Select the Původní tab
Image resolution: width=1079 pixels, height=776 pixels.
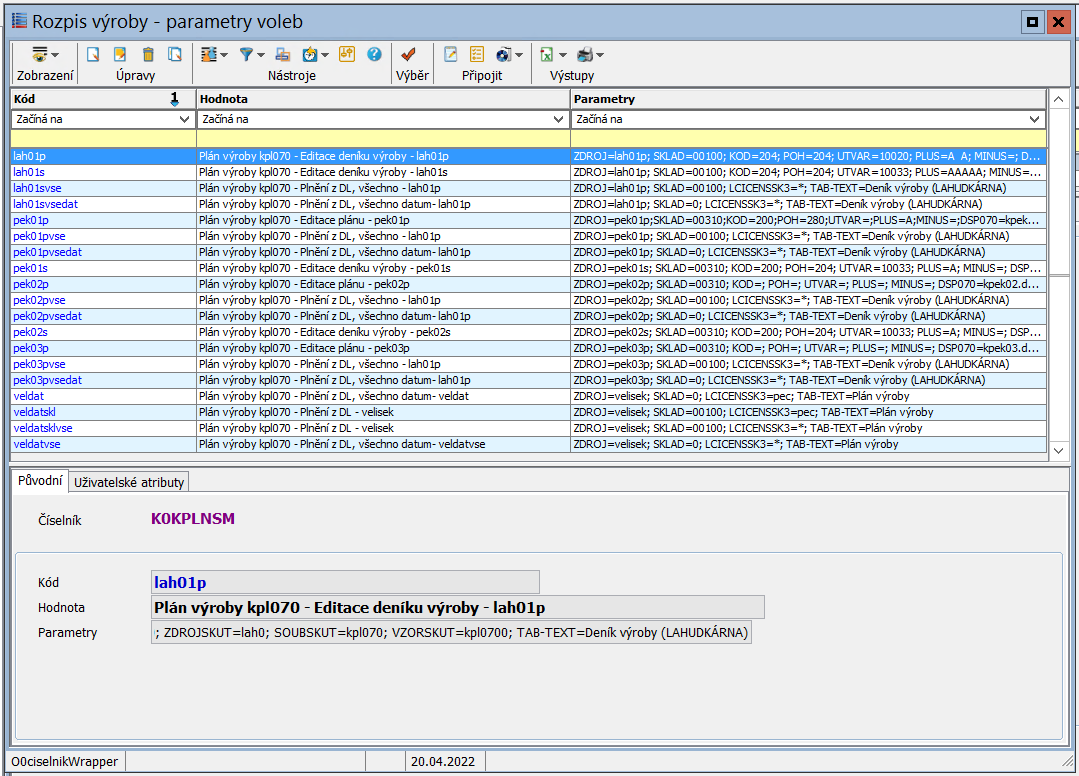(40, 481)
